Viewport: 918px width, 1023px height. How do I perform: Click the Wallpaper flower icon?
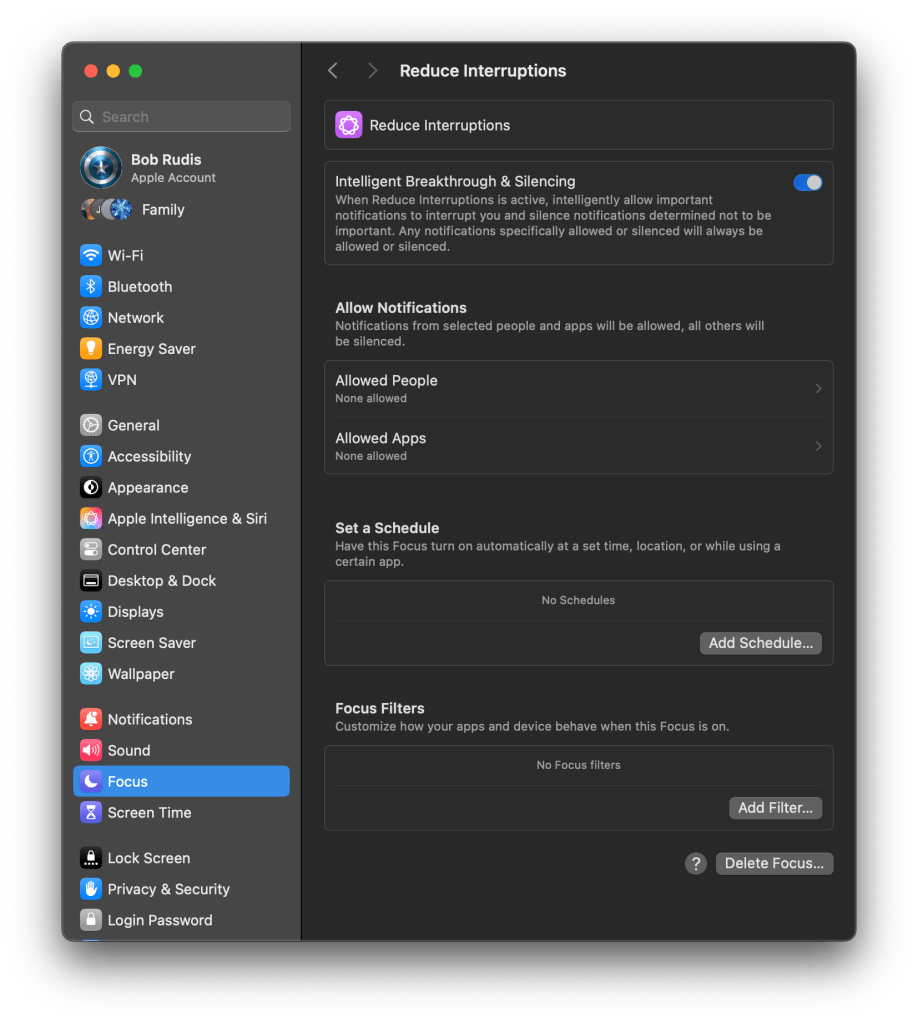[91, 674]
